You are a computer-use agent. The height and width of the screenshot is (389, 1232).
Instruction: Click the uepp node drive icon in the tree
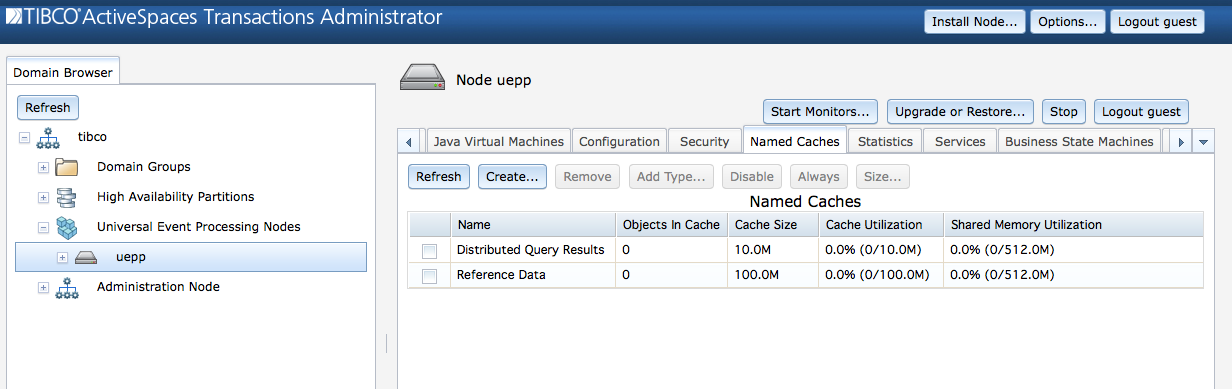tap(87, 257)
